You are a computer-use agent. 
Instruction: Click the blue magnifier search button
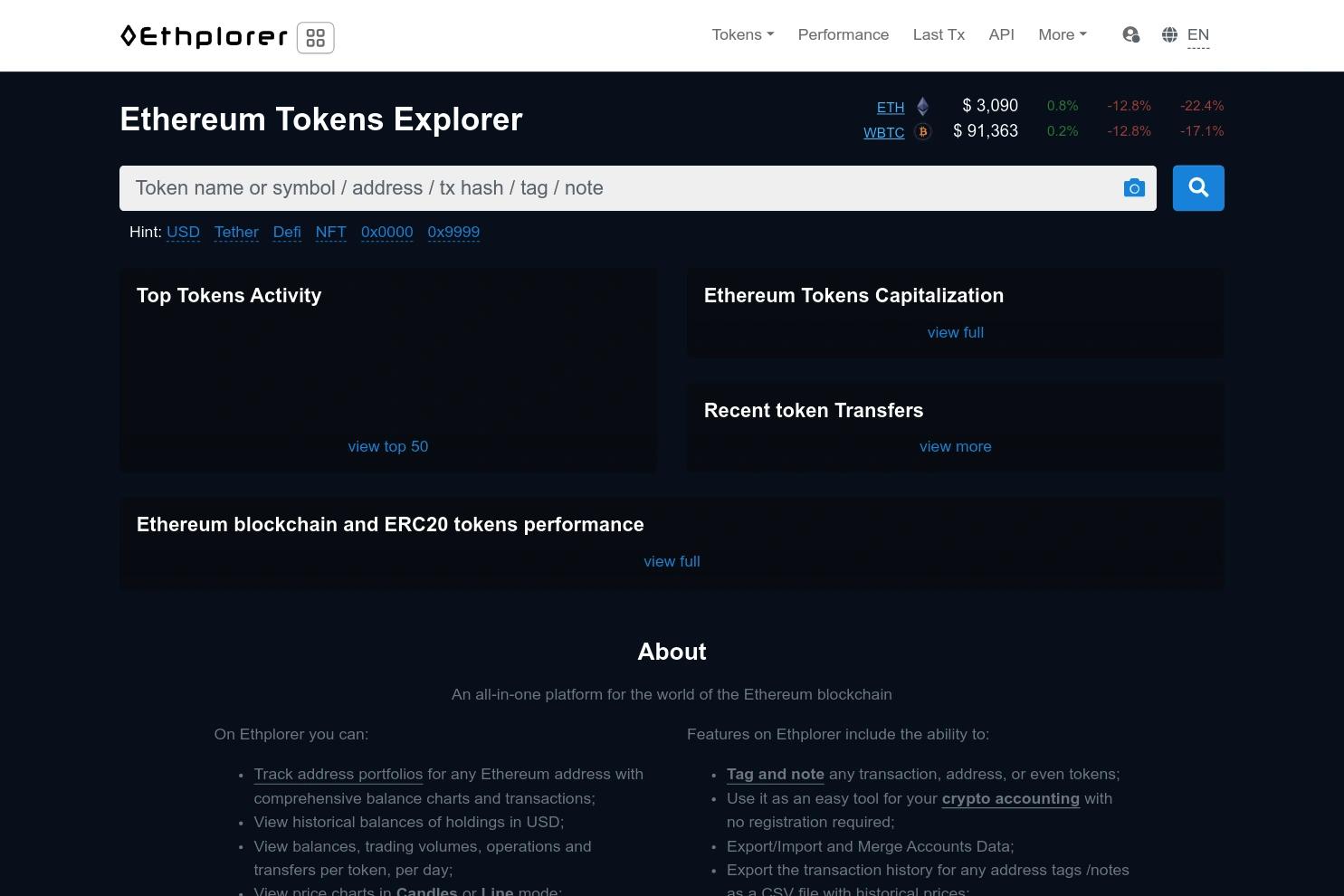(1198, 187)
